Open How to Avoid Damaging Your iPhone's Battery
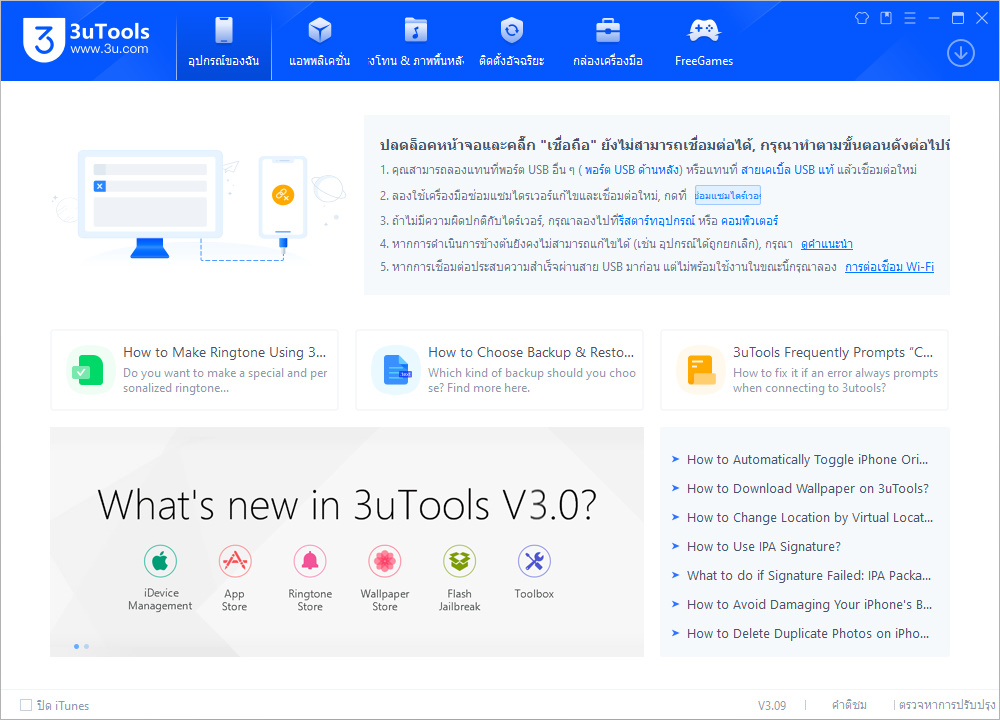The width and height of the screenshot is (1000, 720). coord(809,605)
